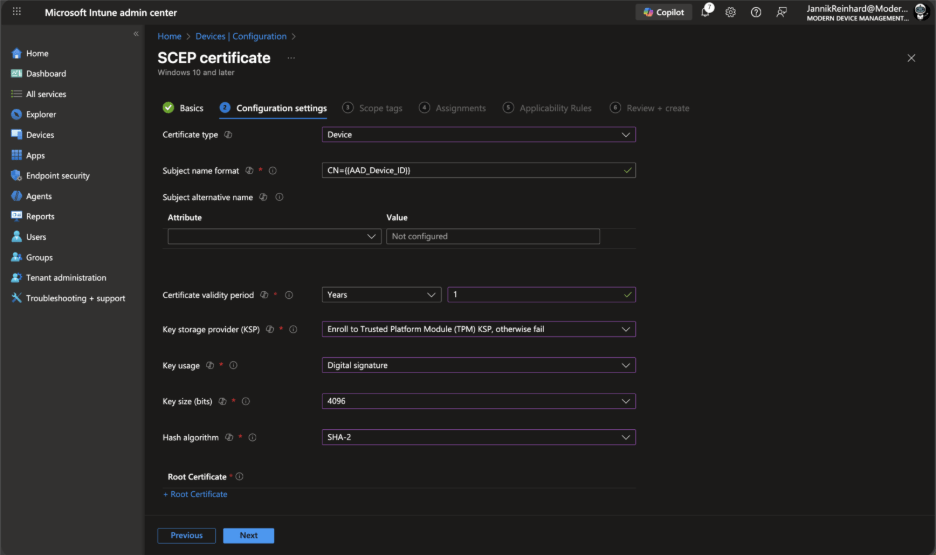Open the app launcher waffle icon

click(x=16, y=12)
